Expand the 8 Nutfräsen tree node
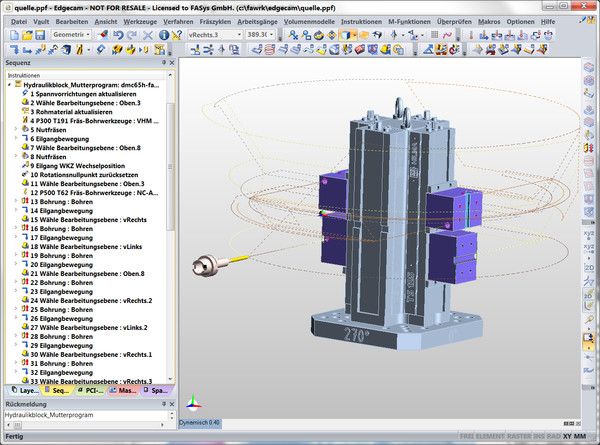The width and height of the screenshot is (600, 445). 16,156
